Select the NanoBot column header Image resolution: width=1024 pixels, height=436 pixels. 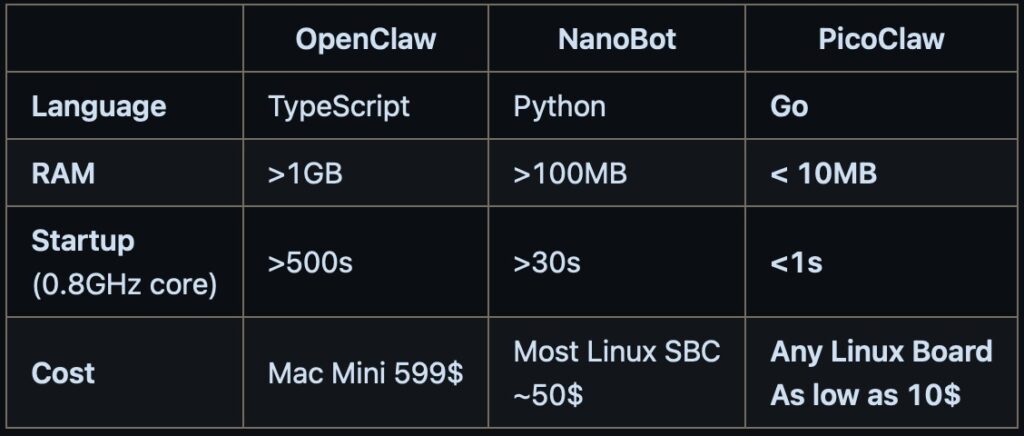click(x=617, y=39)
